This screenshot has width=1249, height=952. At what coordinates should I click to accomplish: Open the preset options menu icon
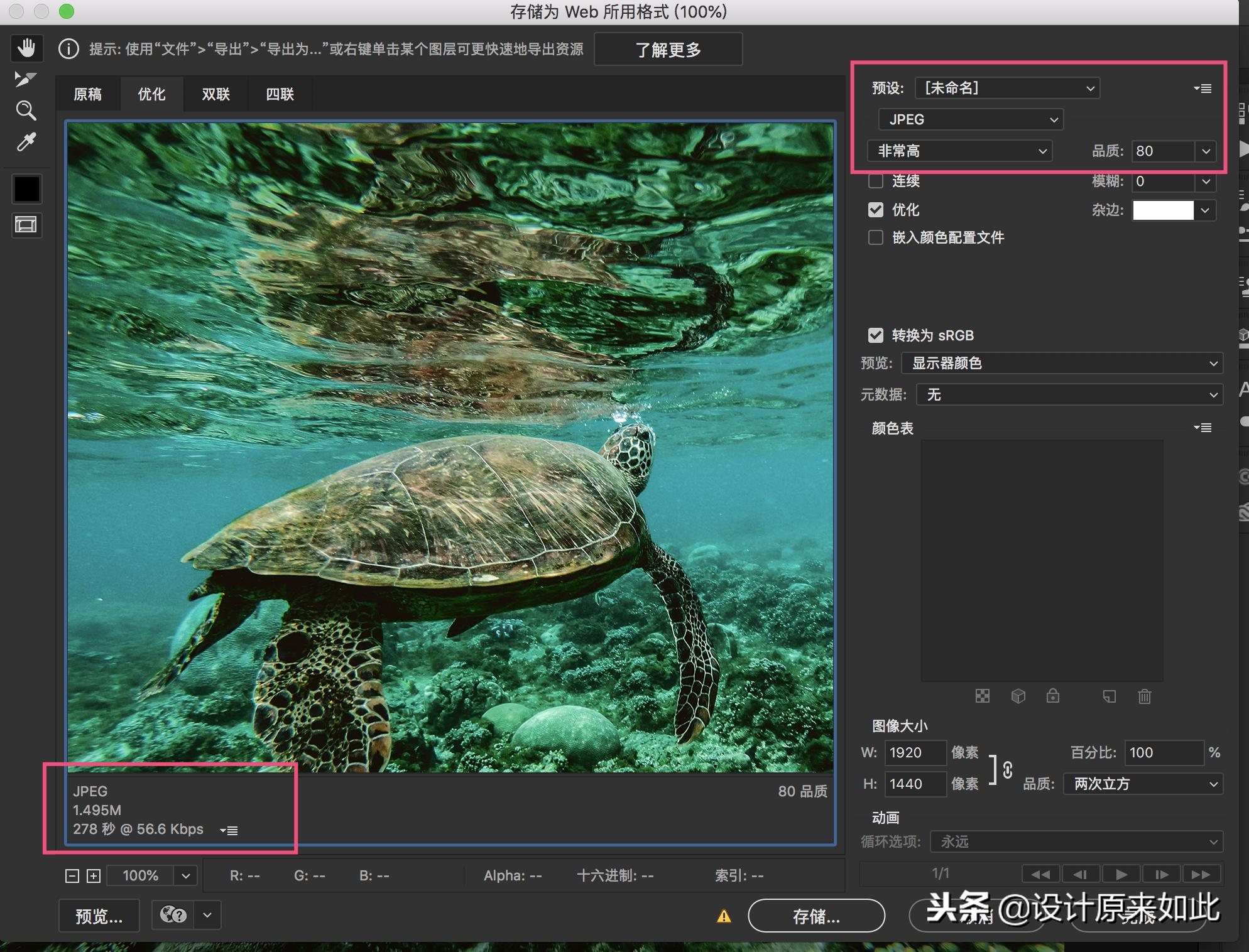click(1203, 89)
